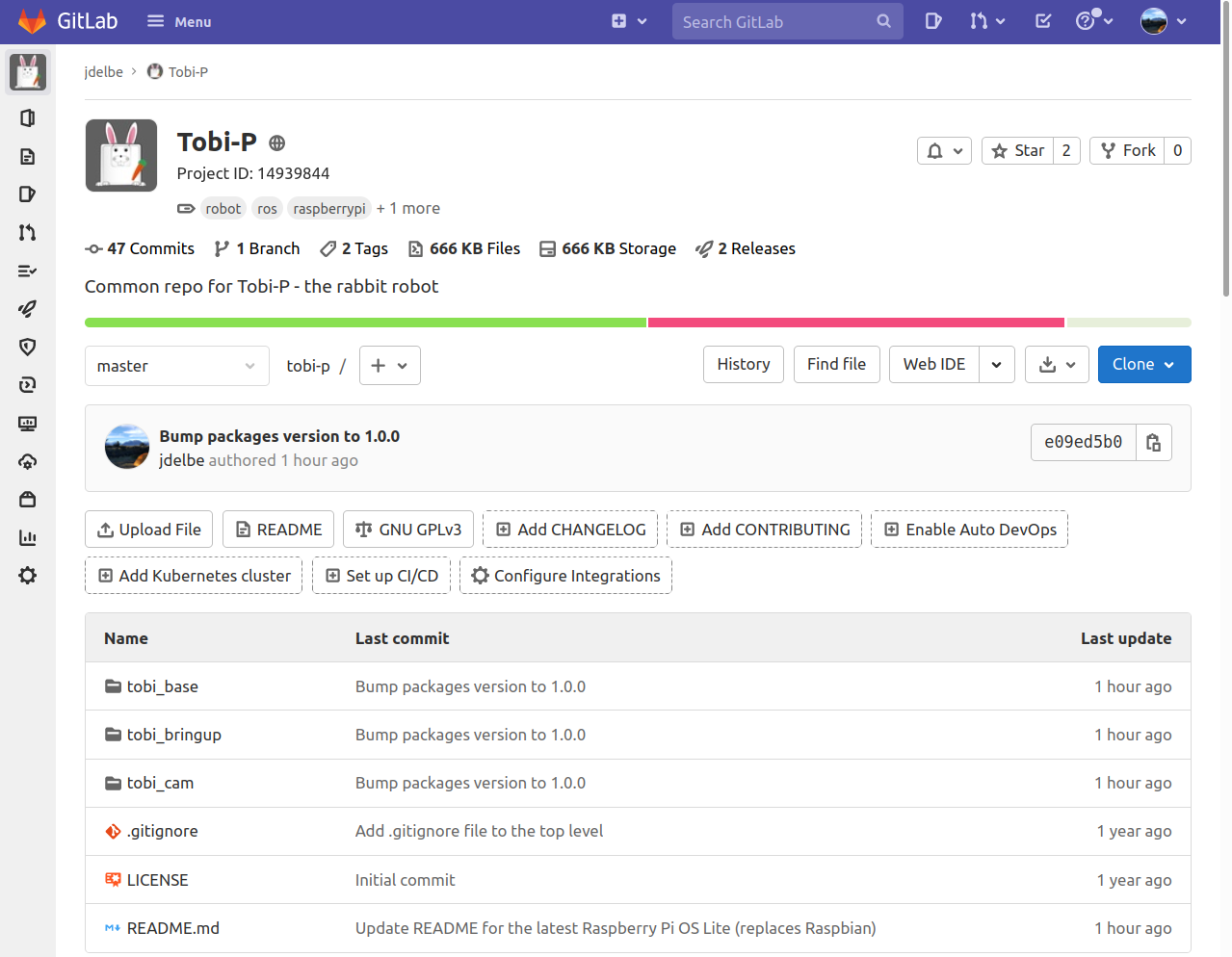Click Upload File button

(x=149, y=530)
